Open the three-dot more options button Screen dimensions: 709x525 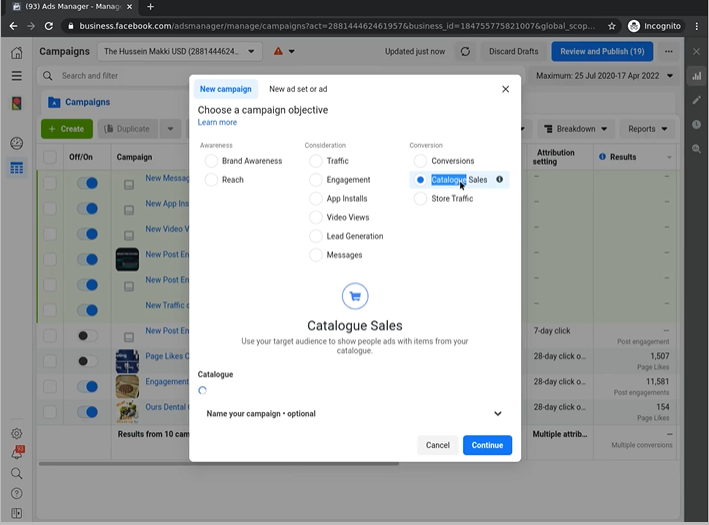669,52
